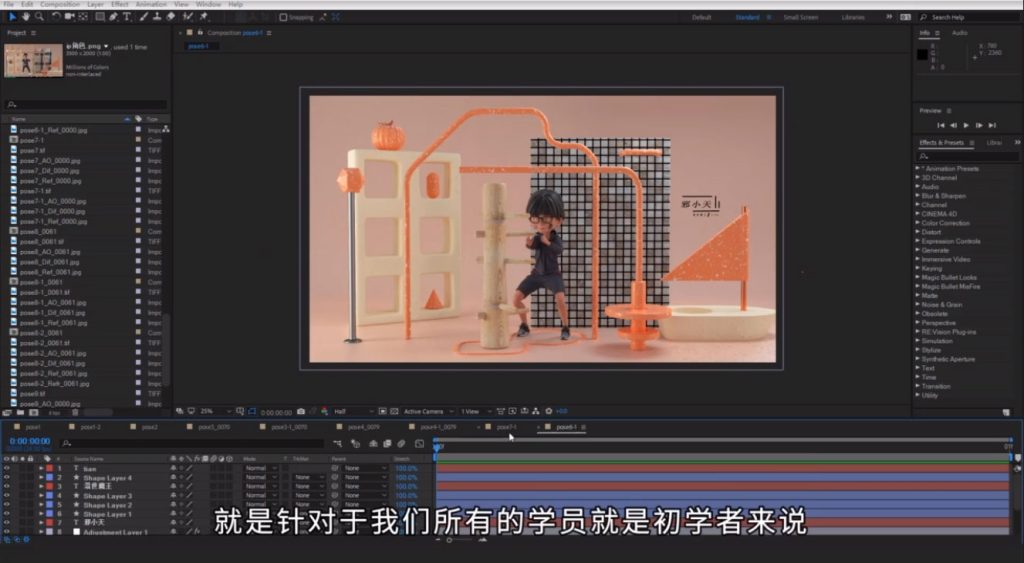This screenshot has height=563, width=1024.
Task: Expand the Color Correction effects category
Action: click(x=945, y=223)
